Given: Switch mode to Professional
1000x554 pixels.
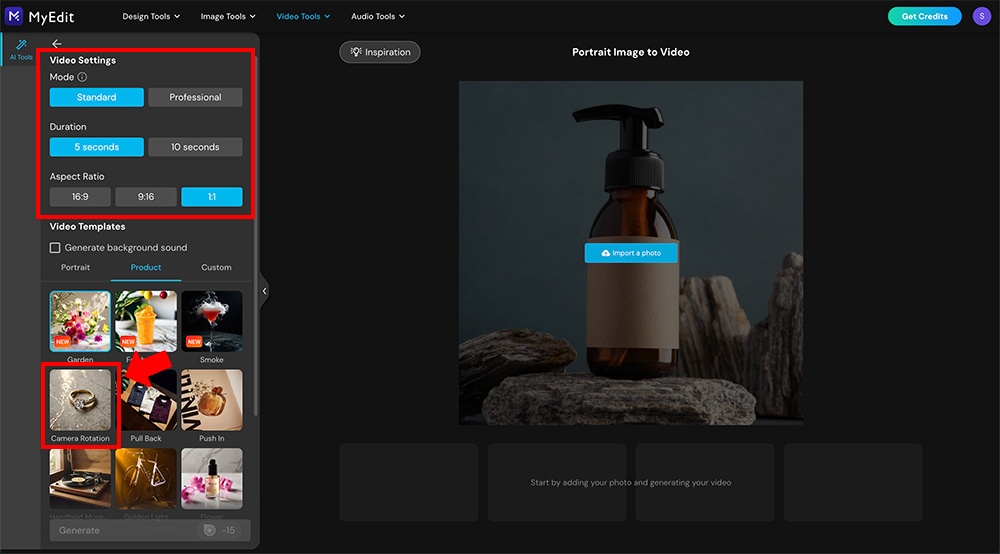Looking at the screenshot, I should [x=195, y=97].
